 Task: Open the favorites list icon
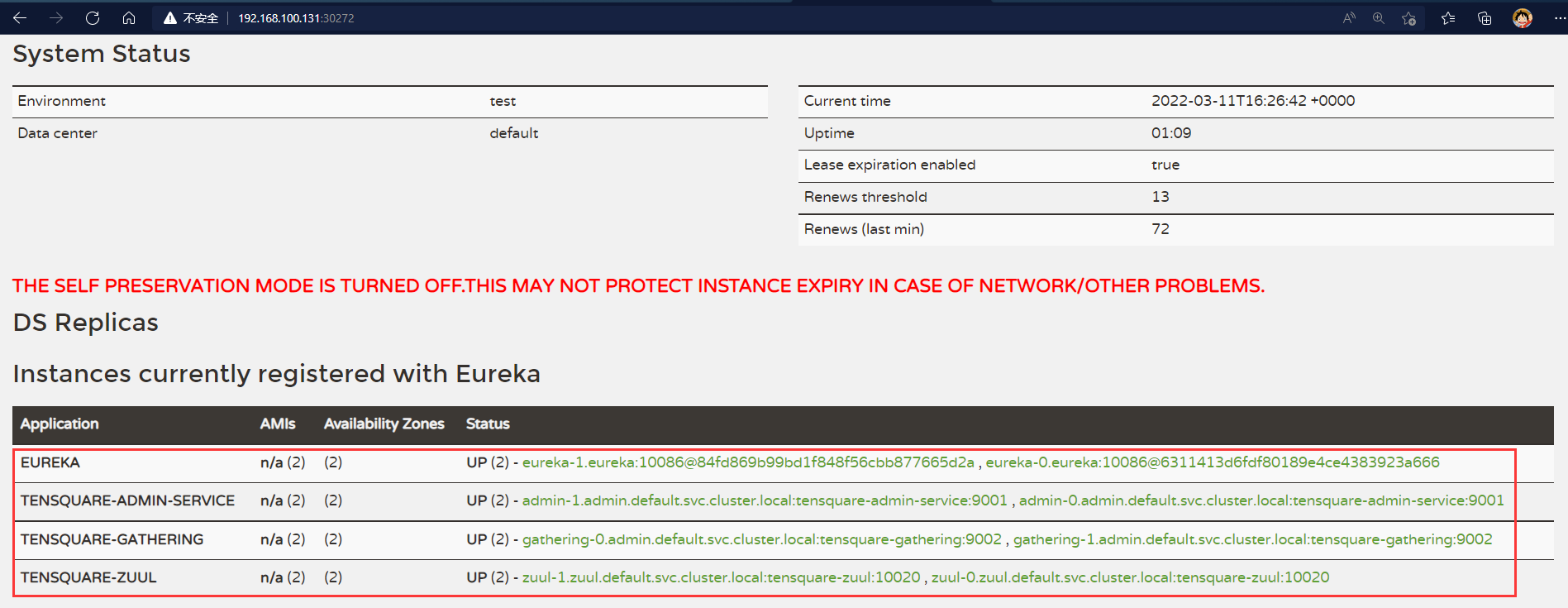pyautogui.click(x=1448, y=18)
